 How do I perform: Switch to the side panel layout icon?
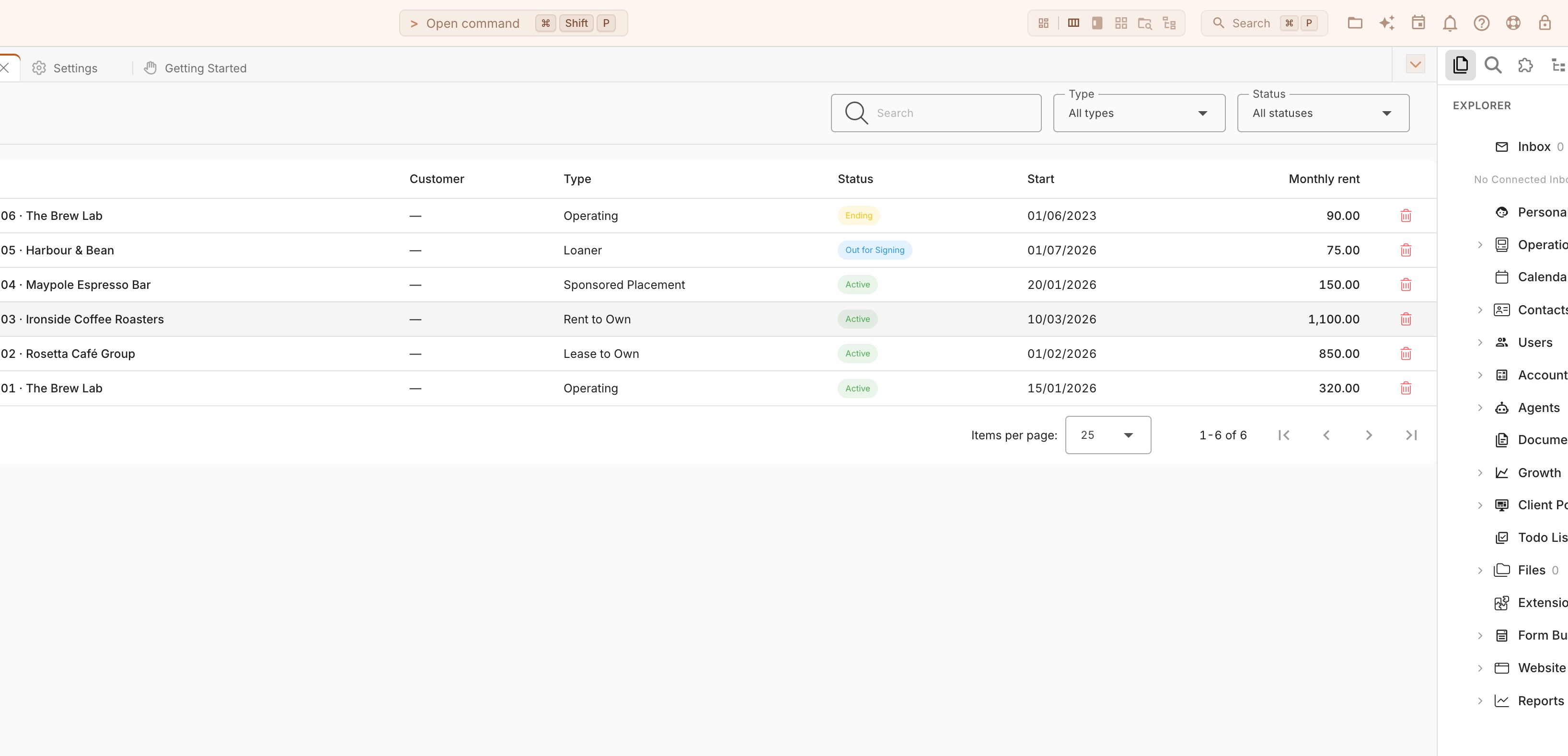pos(1097,23)
